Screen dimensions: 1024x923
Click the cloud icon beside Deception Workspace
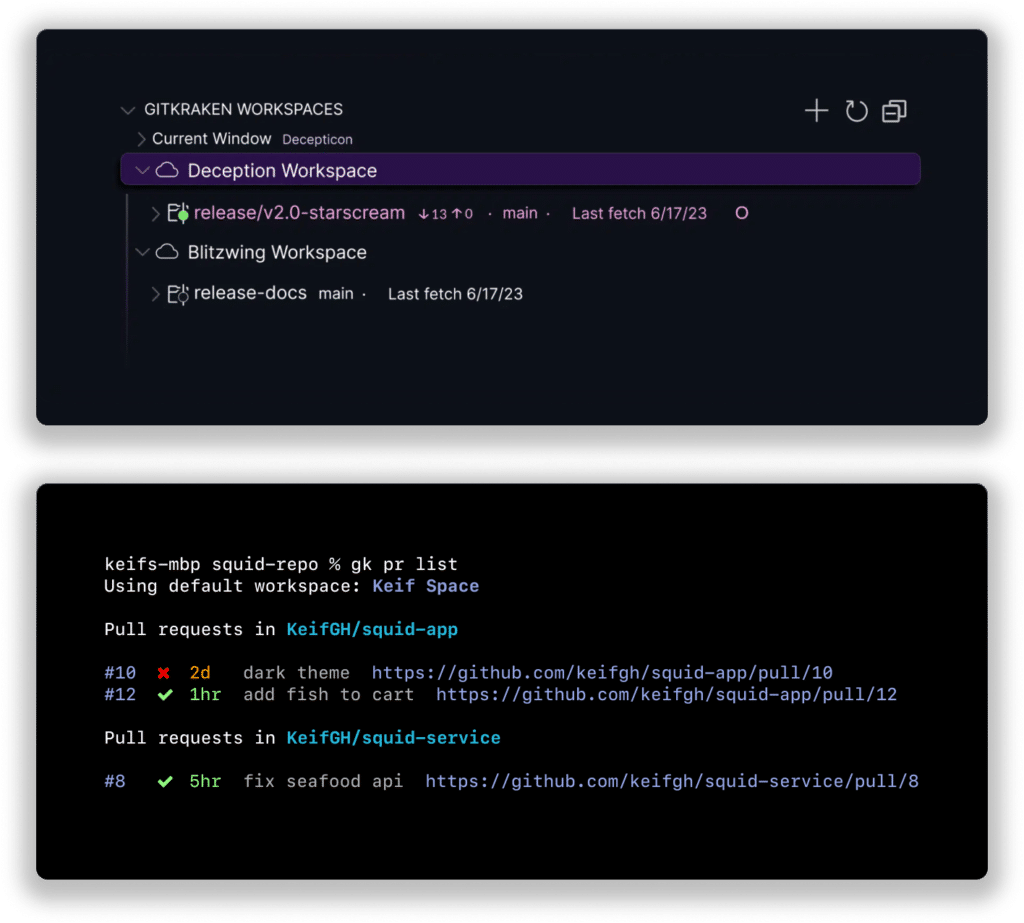(167, 170)
